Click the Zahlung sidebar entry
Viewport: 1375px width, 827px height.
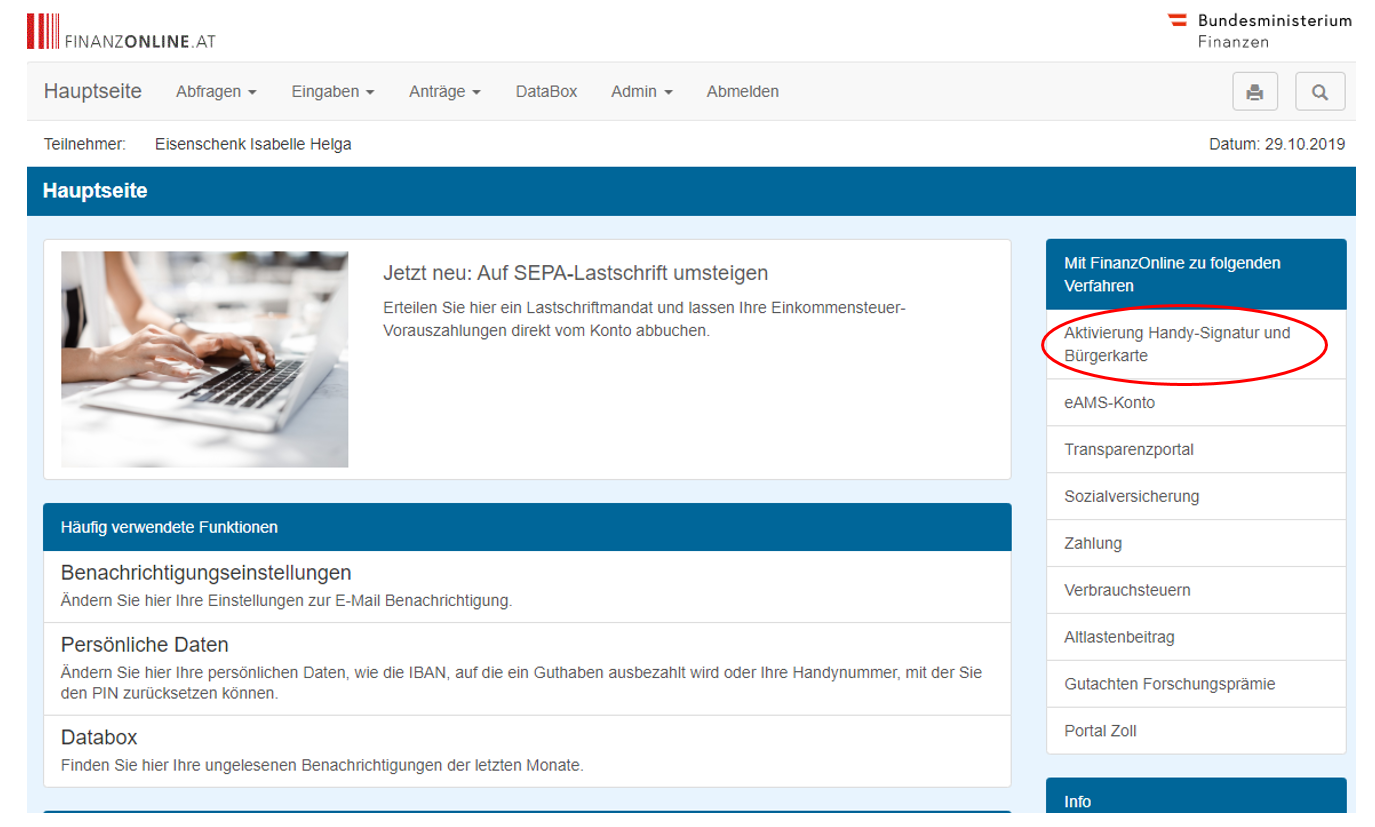point(1092,544)
